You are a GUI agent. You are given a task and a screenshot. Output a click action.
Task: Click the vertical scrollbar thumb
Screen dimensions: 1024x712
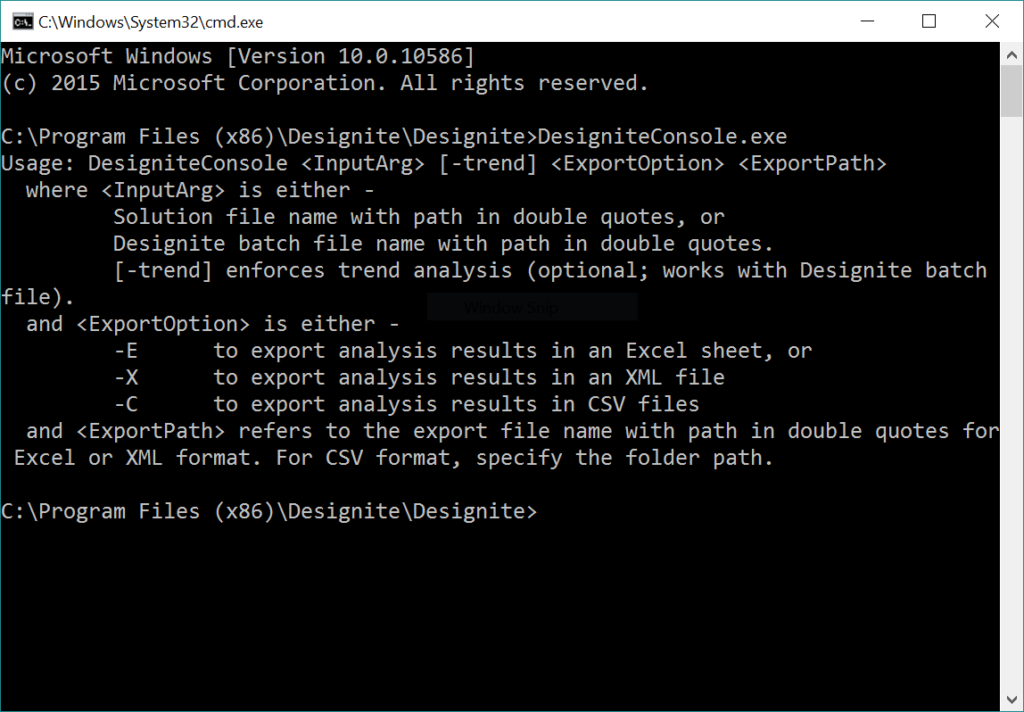tap(1011, 90)
